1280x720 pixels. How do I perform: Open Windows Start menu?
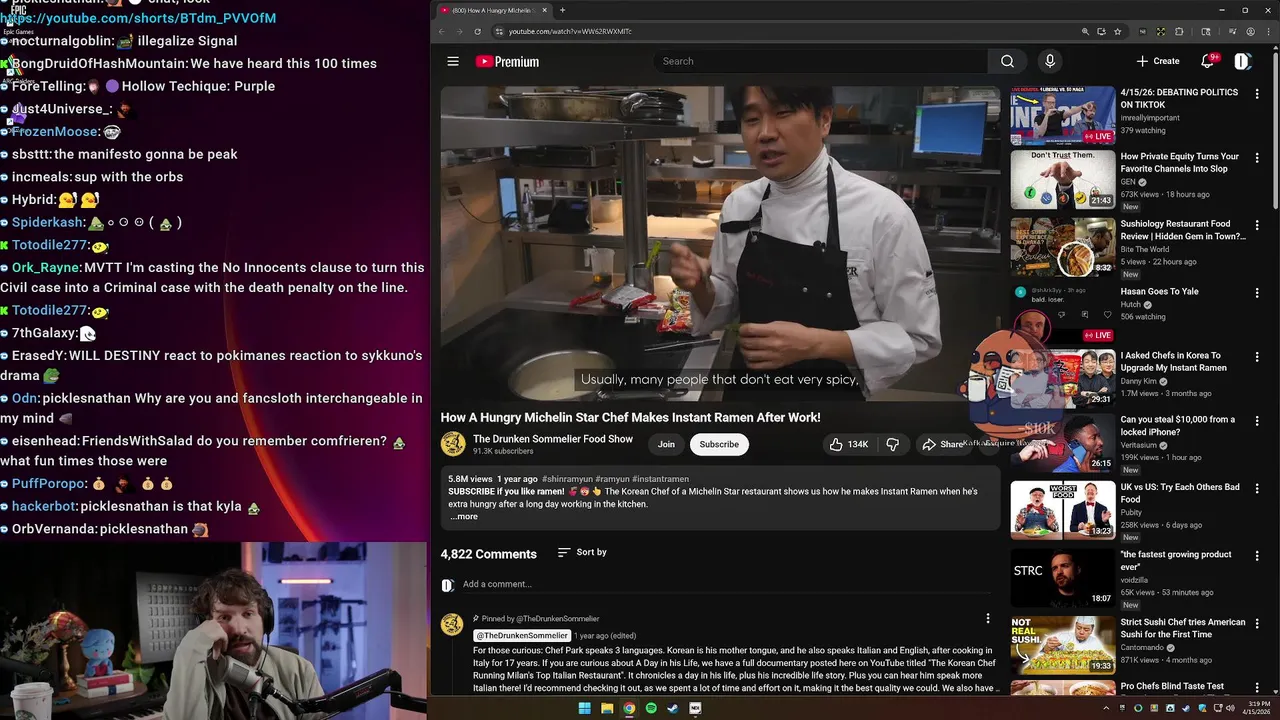[x=584, y=708]
